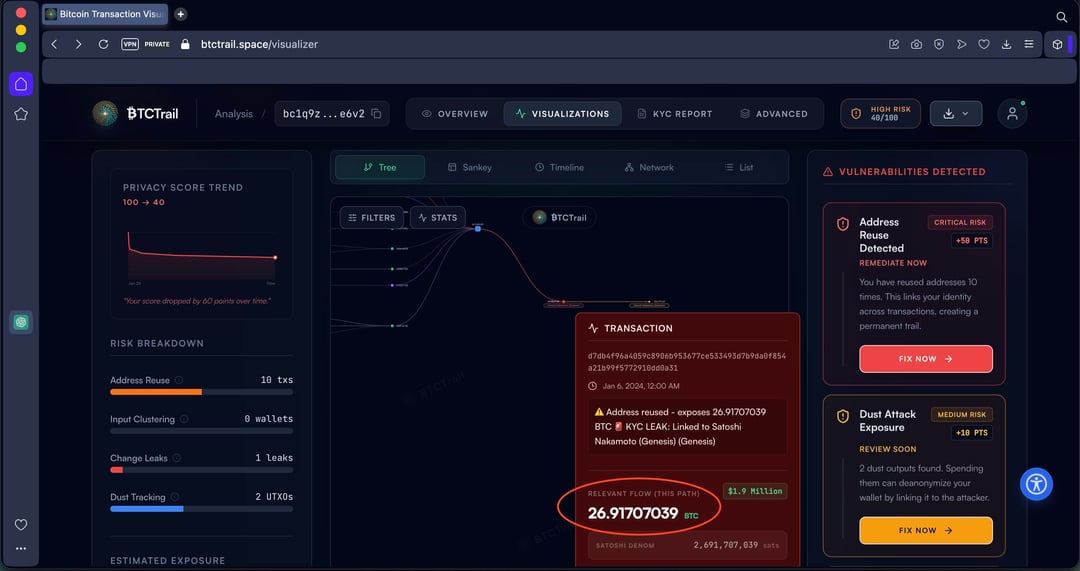Copy the bc1q9z address with the copy icon
Viewport: 1080px width, 571px height.
click(x=376, y=114)
